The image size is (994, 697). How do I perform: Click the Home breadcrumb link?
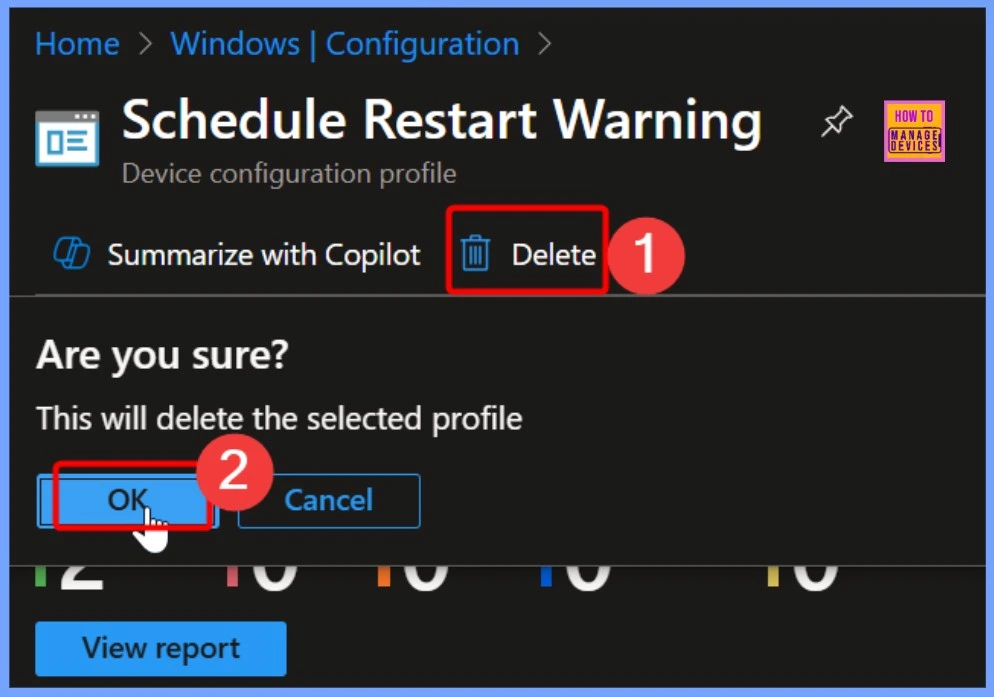click(x=77, y=44)
